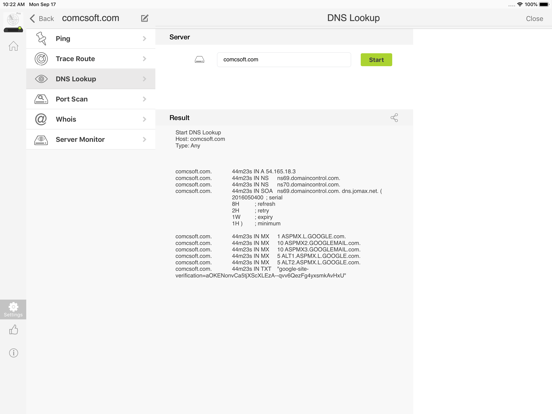The height and width of the screenshot is (414, 552).
Task: Tap the 'Type: Any' result line
Action: [x=188, y=146]
